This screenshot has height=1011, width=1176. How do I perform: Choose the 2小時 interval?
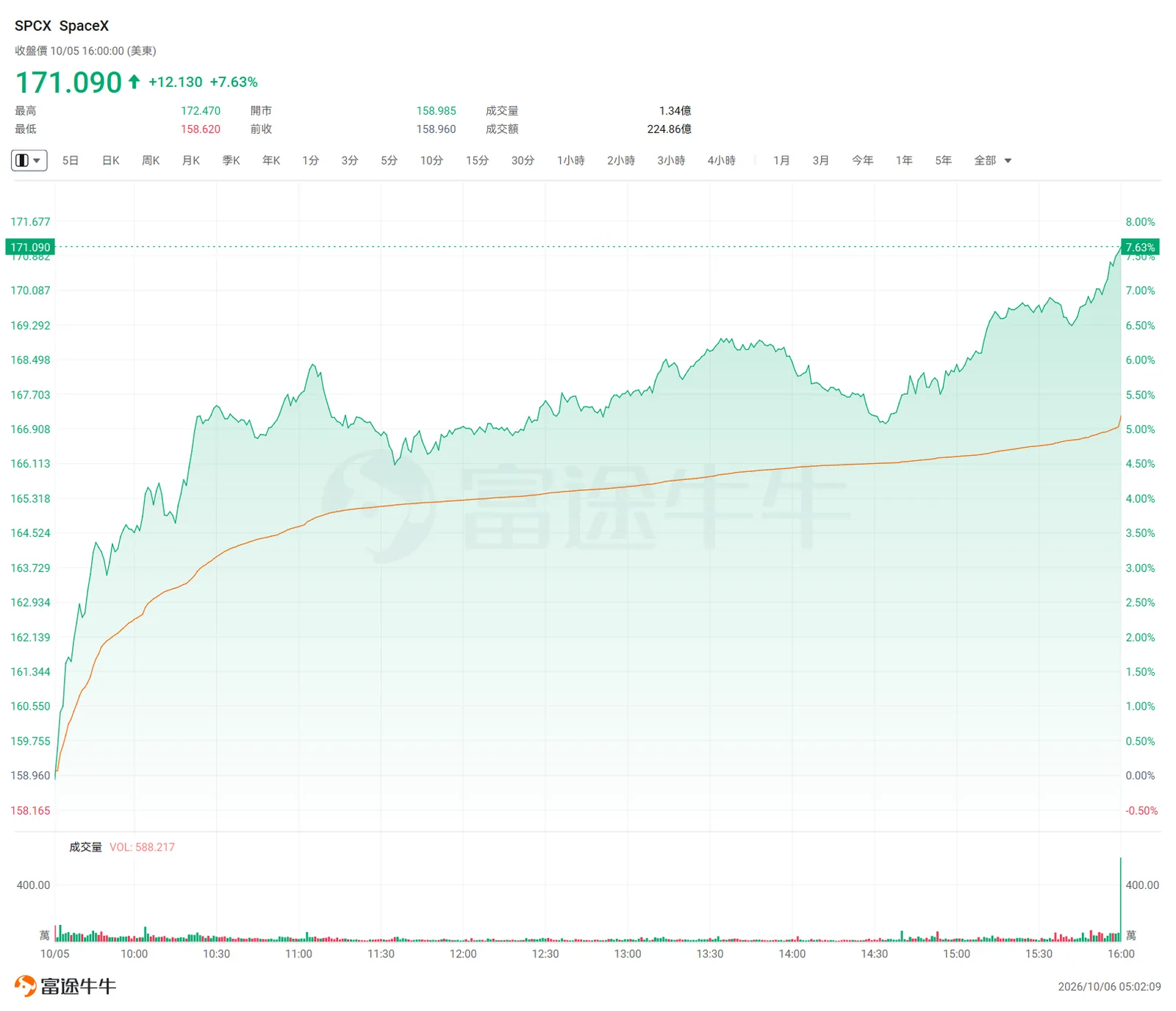pos(621,160)
